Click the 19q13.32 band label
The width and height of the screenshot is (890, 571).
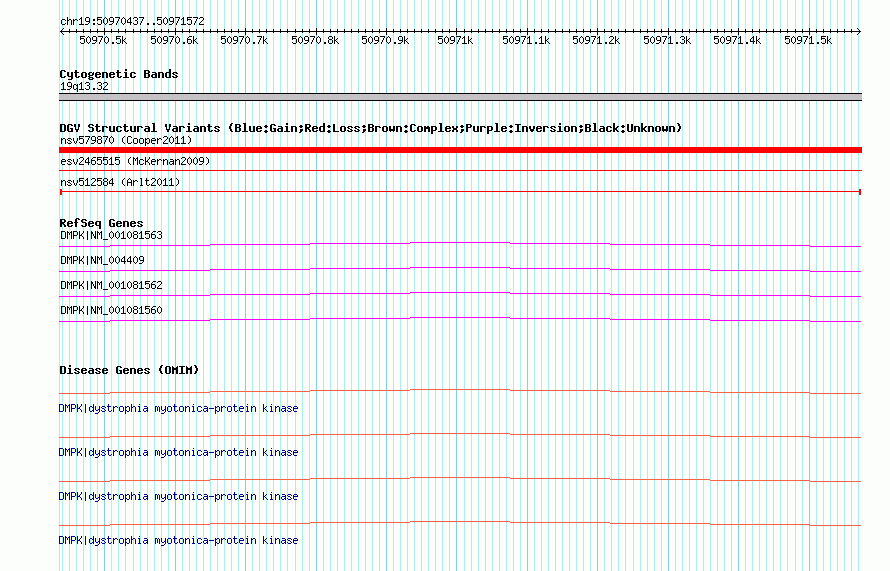coord(84,86)
